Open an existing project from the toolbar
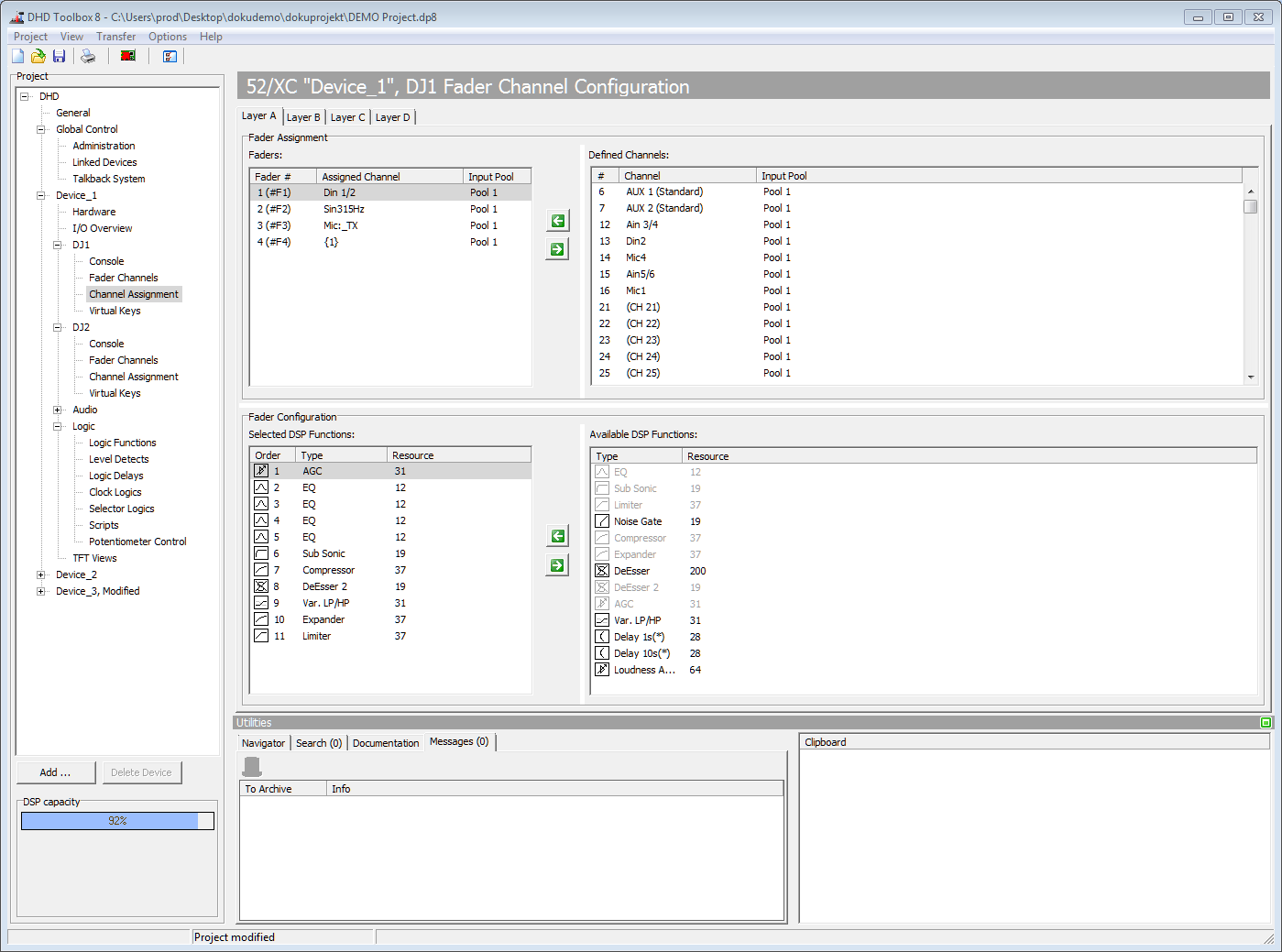The width and height of the screenshot is (1282, 952). coord(38,56)
